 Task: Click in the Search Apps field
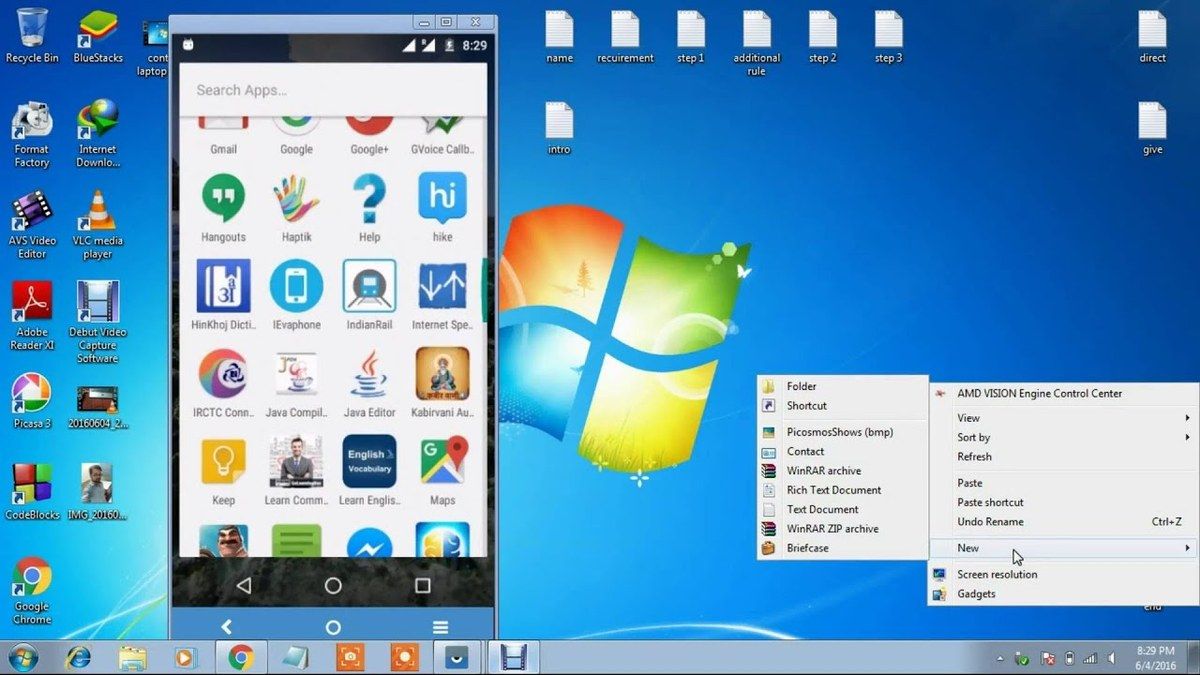[x=333, y=90]
